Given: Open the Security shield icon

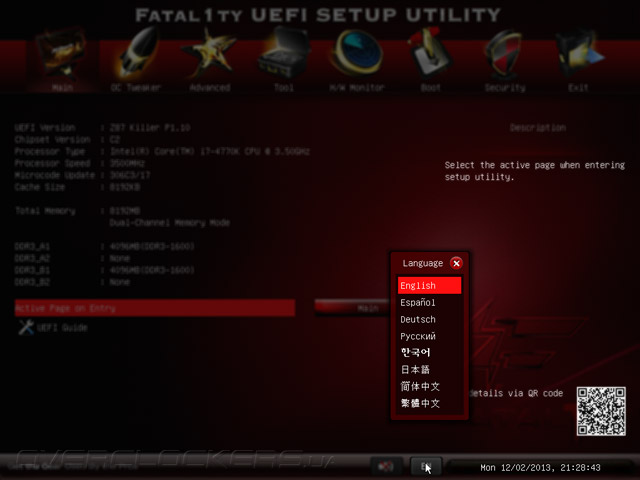Looking at the screenshot, I should pyautogui.click(x=504, y=55).
